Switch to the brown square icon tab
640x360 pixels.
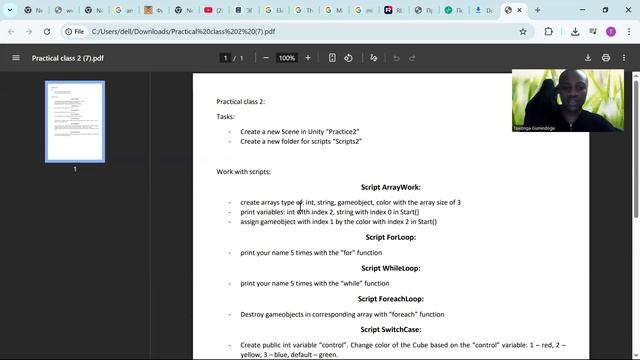pyautogui.click(x=153, y=10)
